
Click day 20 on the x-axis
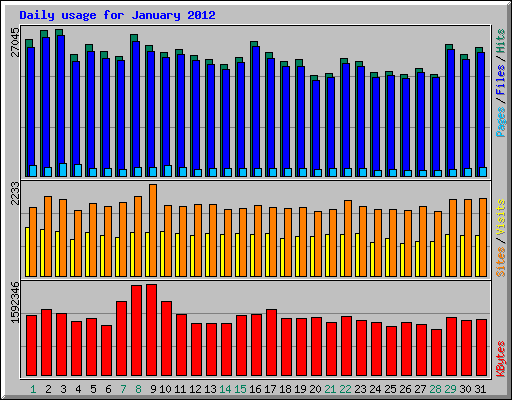tap(315, 389)
